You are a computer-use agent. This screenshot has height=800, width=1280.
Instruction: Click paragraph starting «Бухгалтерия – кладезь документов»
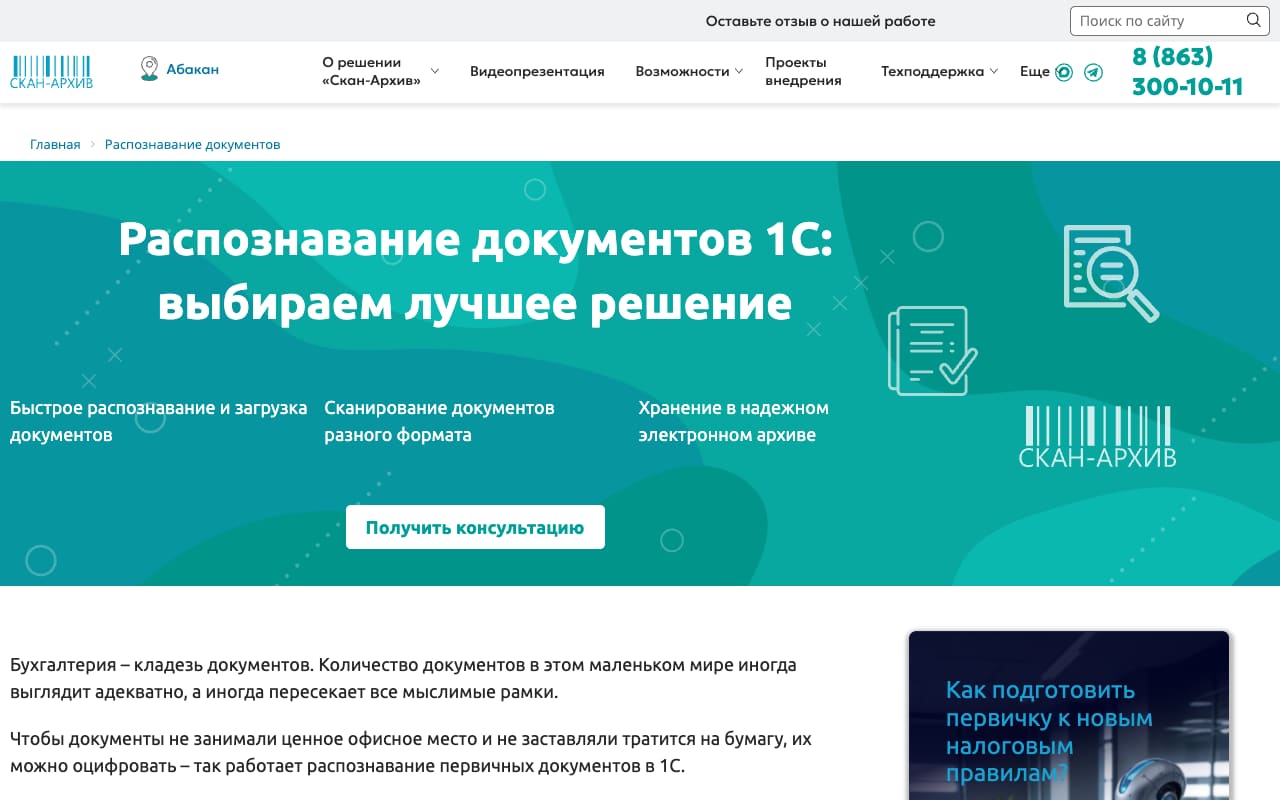[x=403, y=678]
